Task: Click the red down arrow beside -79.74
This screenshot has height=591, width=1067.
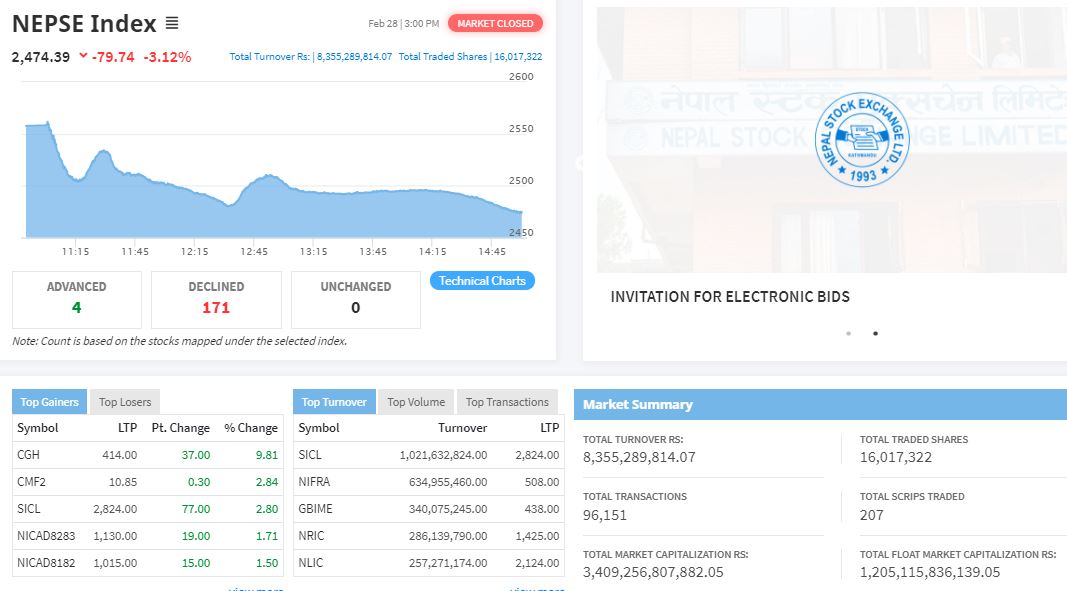Action: tap(83, 56)
